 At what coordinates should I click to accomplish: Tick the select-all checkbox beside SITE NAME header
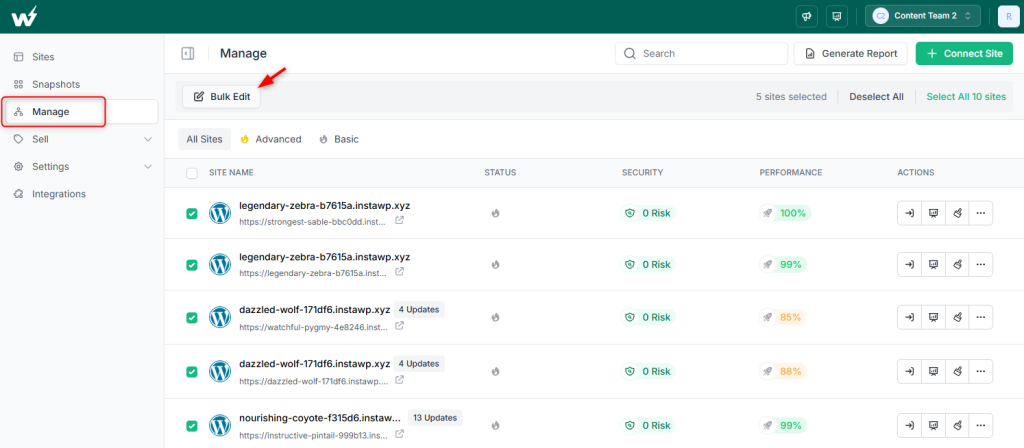coord(191,173)
